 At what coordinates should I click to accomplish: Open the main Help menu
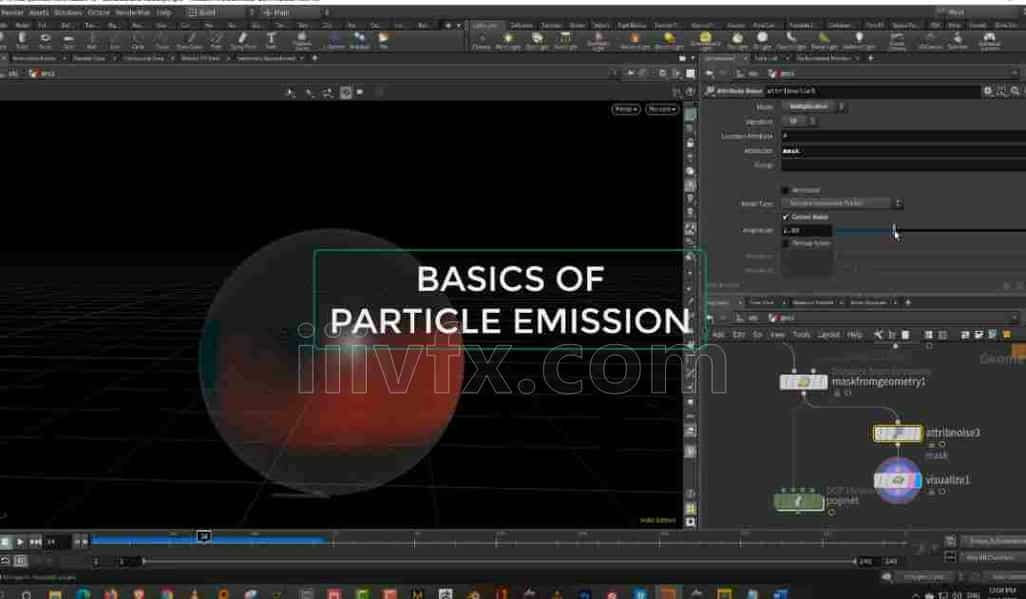(164, 12)
